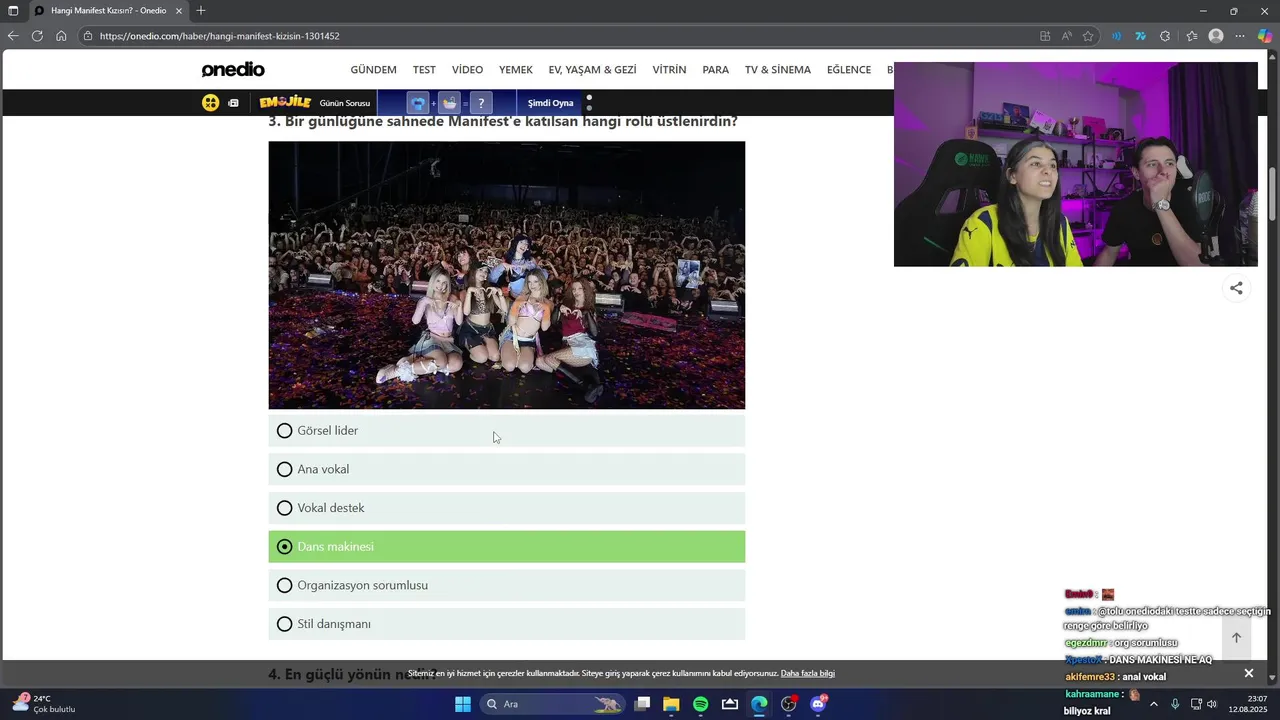This screenshot has width=1280, height=720.
Task: Open the browser settings three-dot menu
Action: 1240,36
